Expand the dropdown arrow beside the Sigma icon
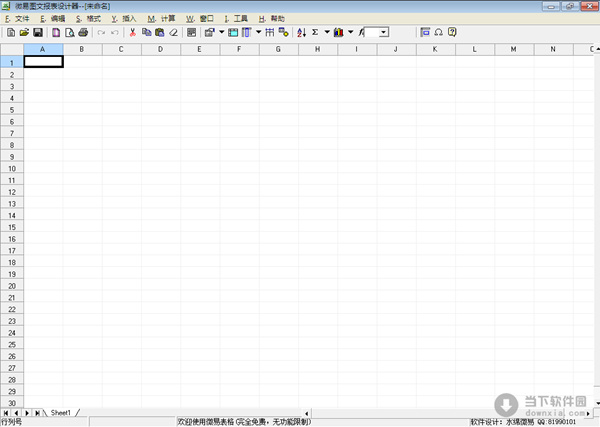Screen dimensions: 600x427 [x=326, y=32]
